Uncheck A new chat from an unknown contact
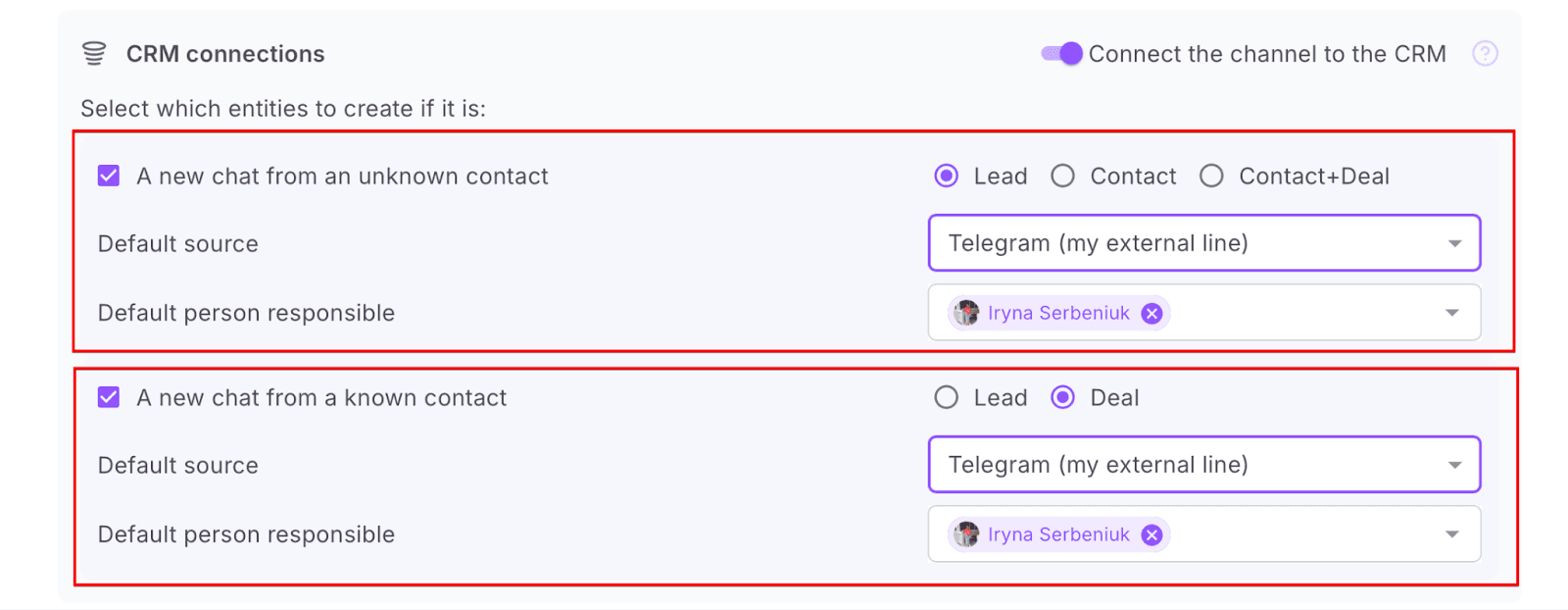 pos(109,177)
